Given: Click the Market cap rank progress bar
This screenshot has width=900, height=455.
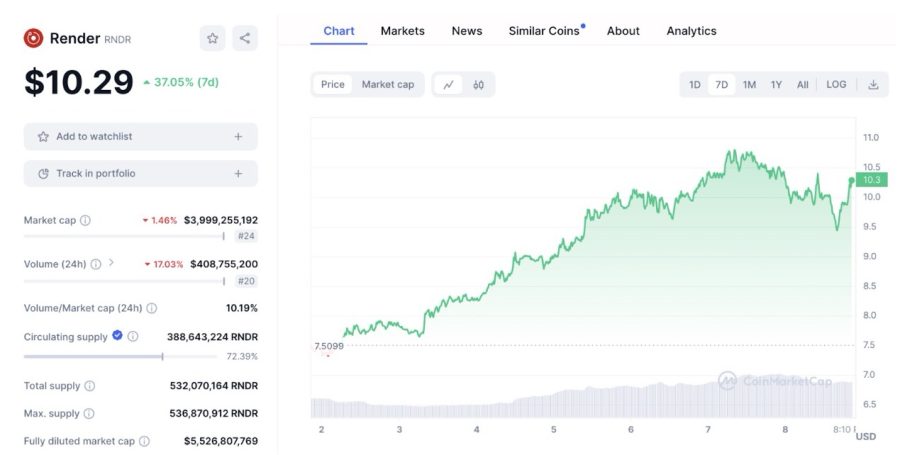Looking at the screenshot, I should (x=124, y=236).
